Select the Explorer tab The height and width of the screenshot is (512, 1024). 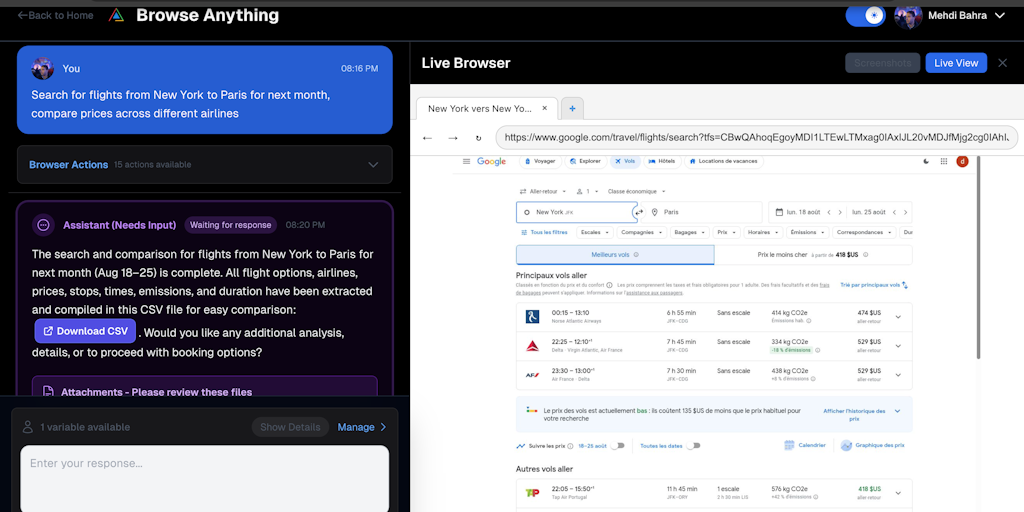pyautogui.click(x=585, y=161)
